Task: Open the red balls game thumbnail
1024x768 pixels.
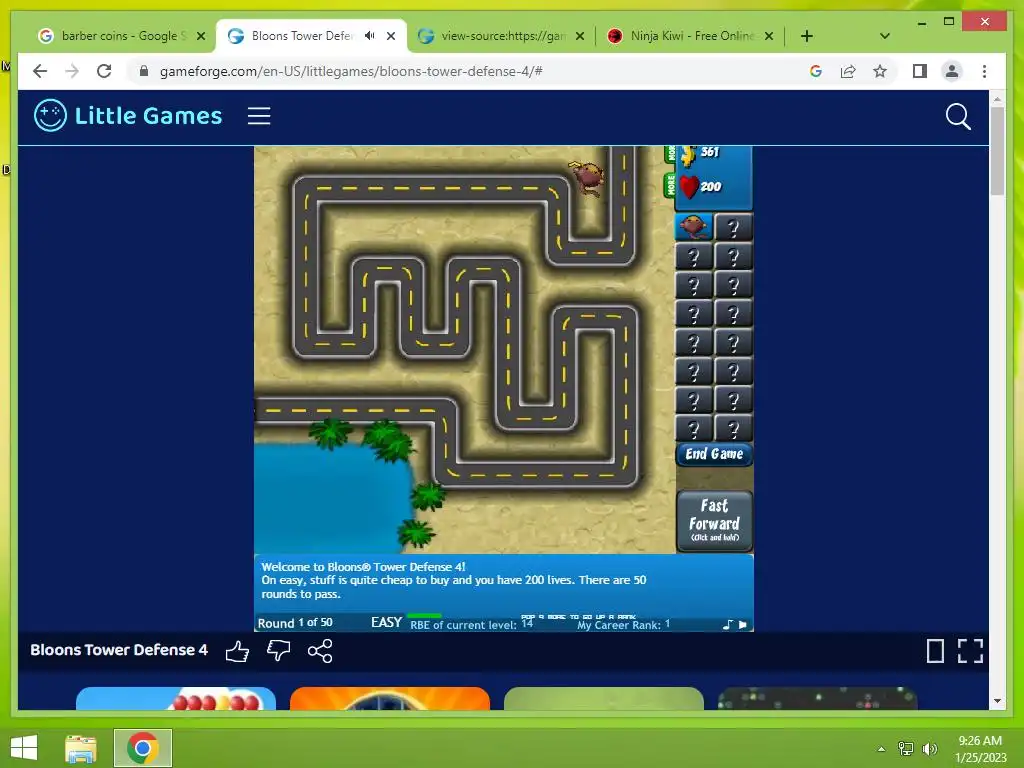Action: (x=176, y=698)
